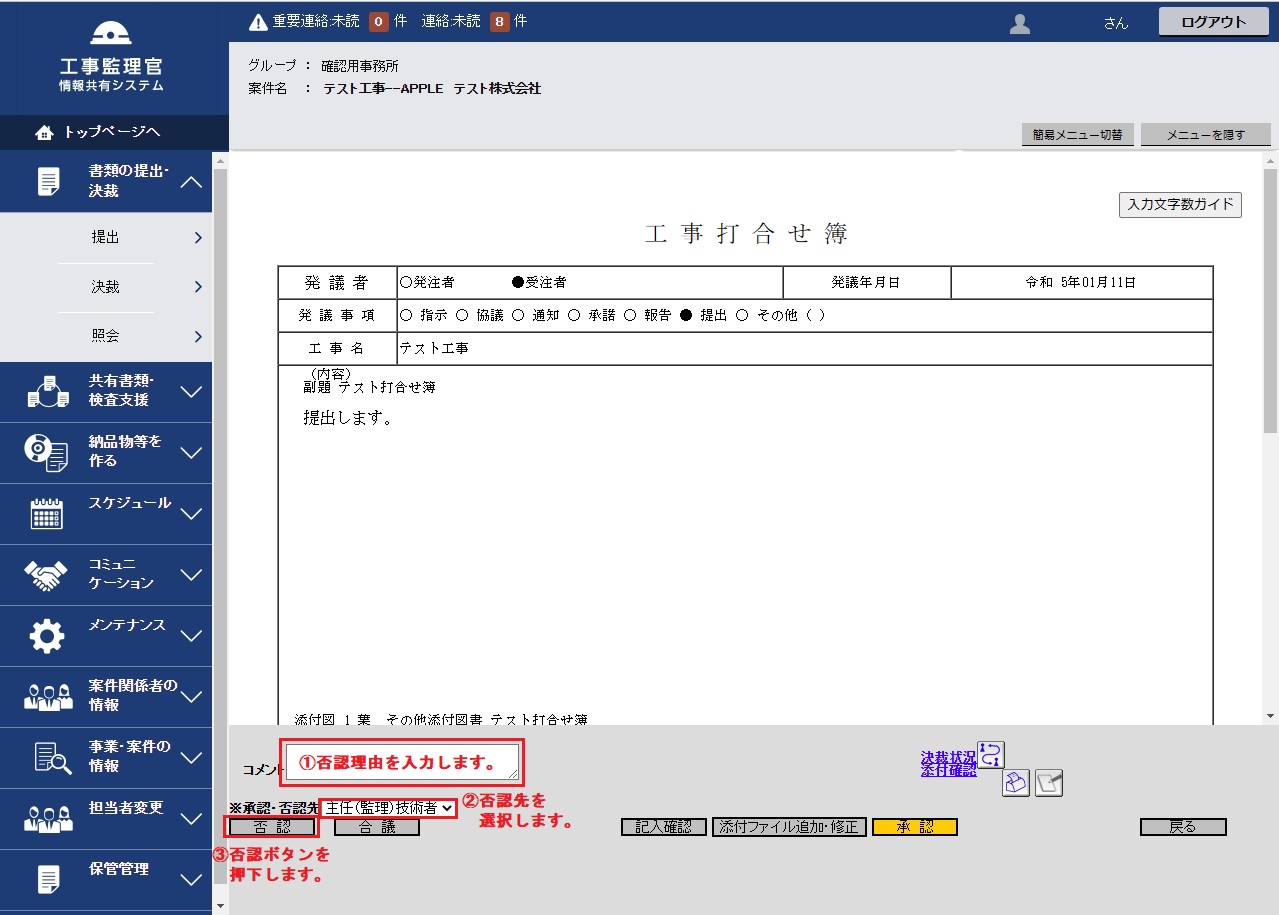Image resolution: width=1279 pixels, height=915 pixels.
Task: Expand the 納品物等を作る chevron
Action: [191, 454]
